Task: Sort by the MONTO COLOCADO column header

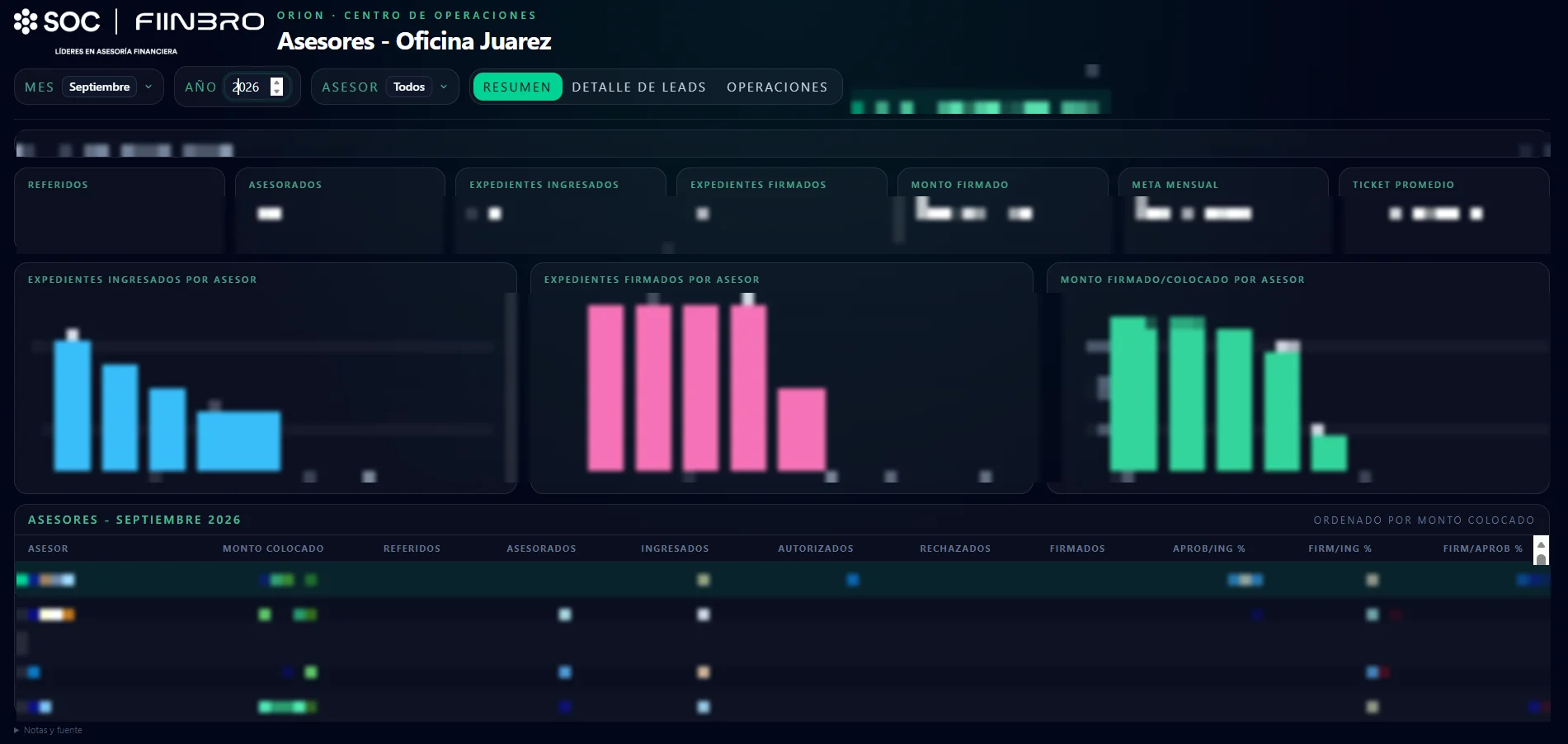Action: coord(273,549)
